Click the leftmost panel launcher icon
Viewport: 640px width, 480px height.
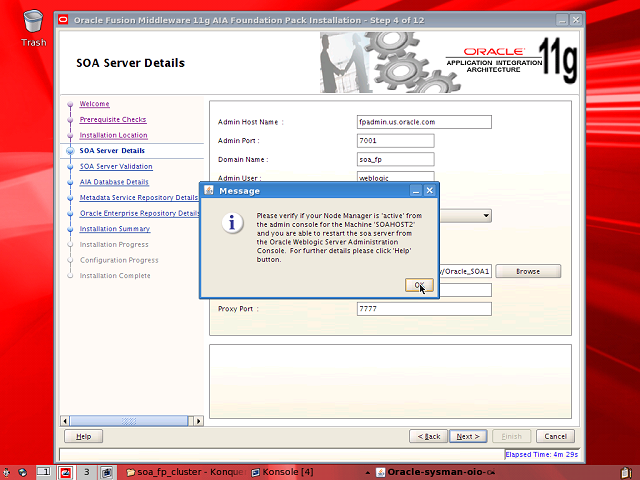[x=7, y=472]
